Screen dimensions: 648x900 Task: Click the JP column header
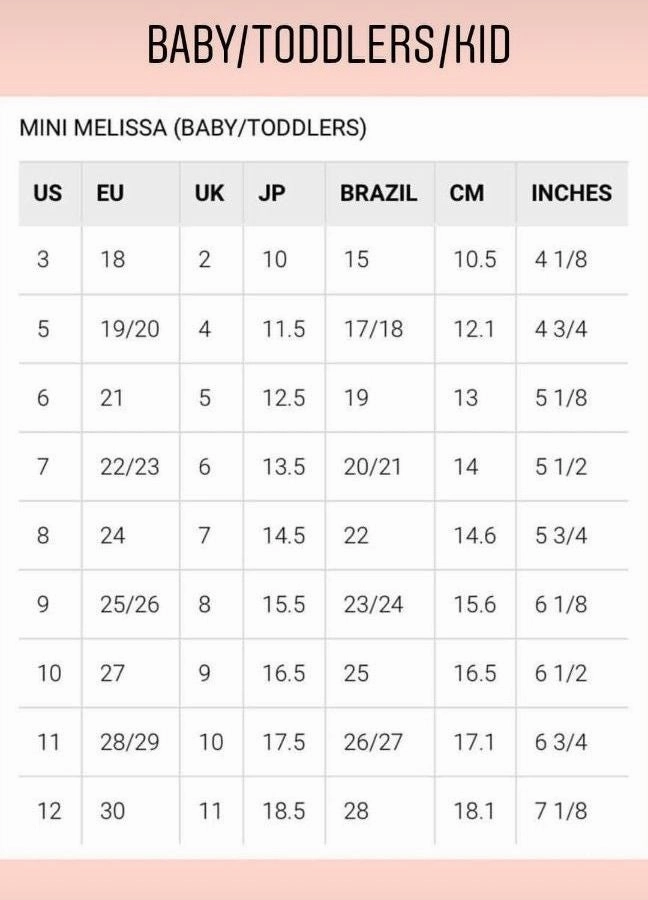click(x=271, y=193)
